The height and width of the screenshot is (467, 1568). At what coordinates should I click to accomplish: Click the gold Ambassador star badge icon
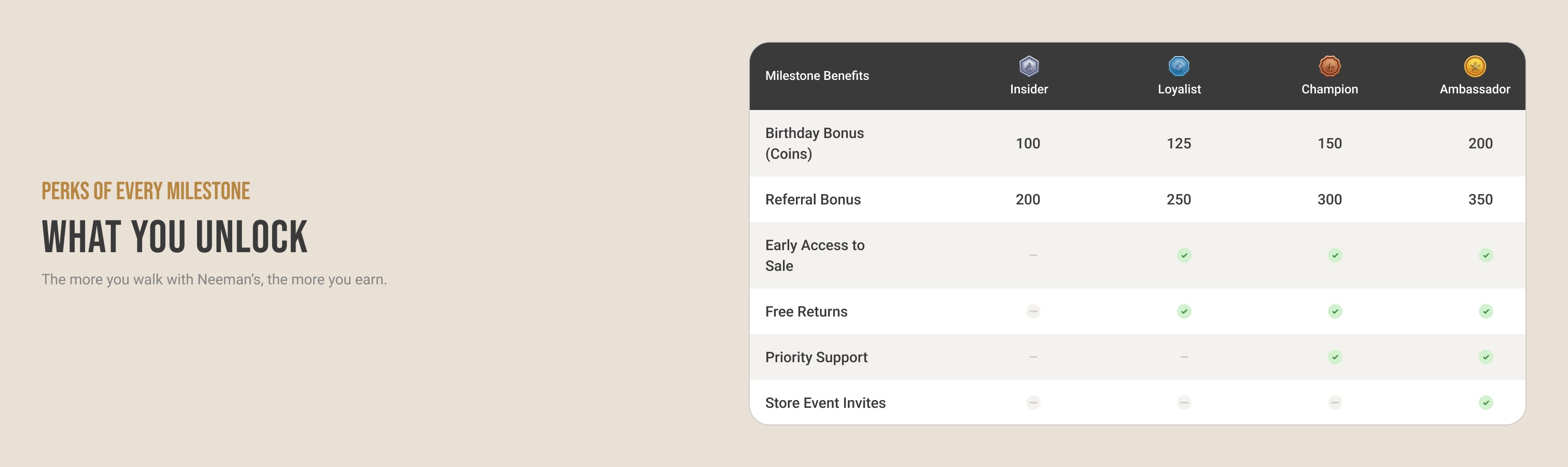pyautogui.click(x=1475, y=66)
